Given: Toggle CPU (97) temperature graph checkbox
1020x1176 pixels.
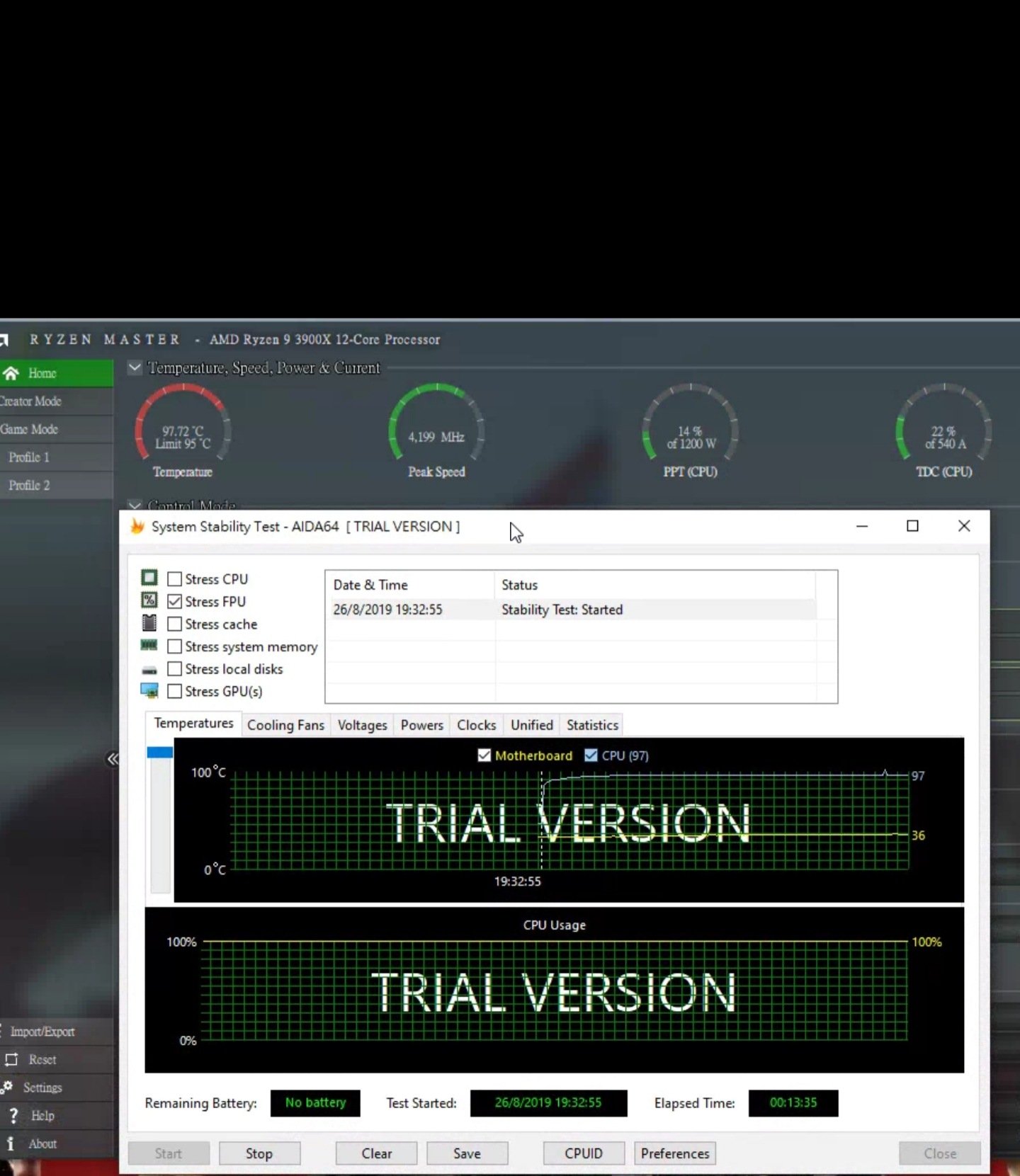Looking at the screenshot, I should (x=591, y=755).
